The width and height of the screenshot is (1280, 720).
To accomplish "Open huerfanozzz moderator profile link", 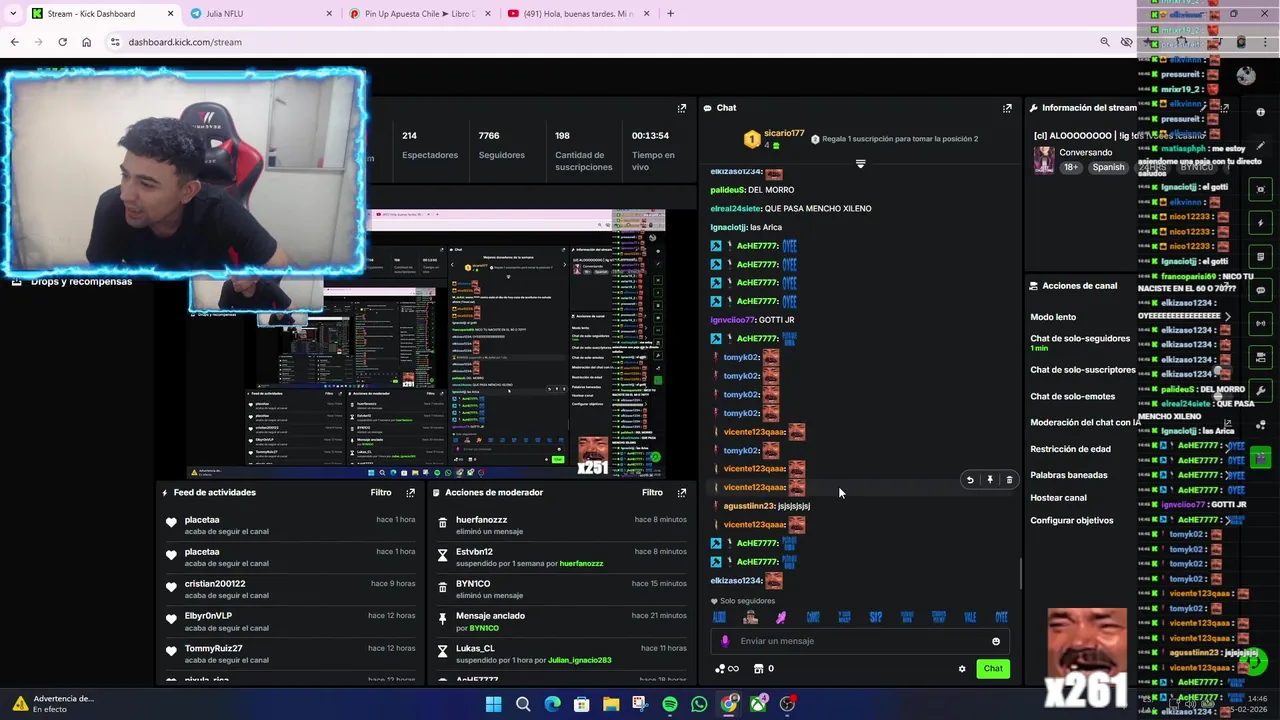I will click(581, 564).
